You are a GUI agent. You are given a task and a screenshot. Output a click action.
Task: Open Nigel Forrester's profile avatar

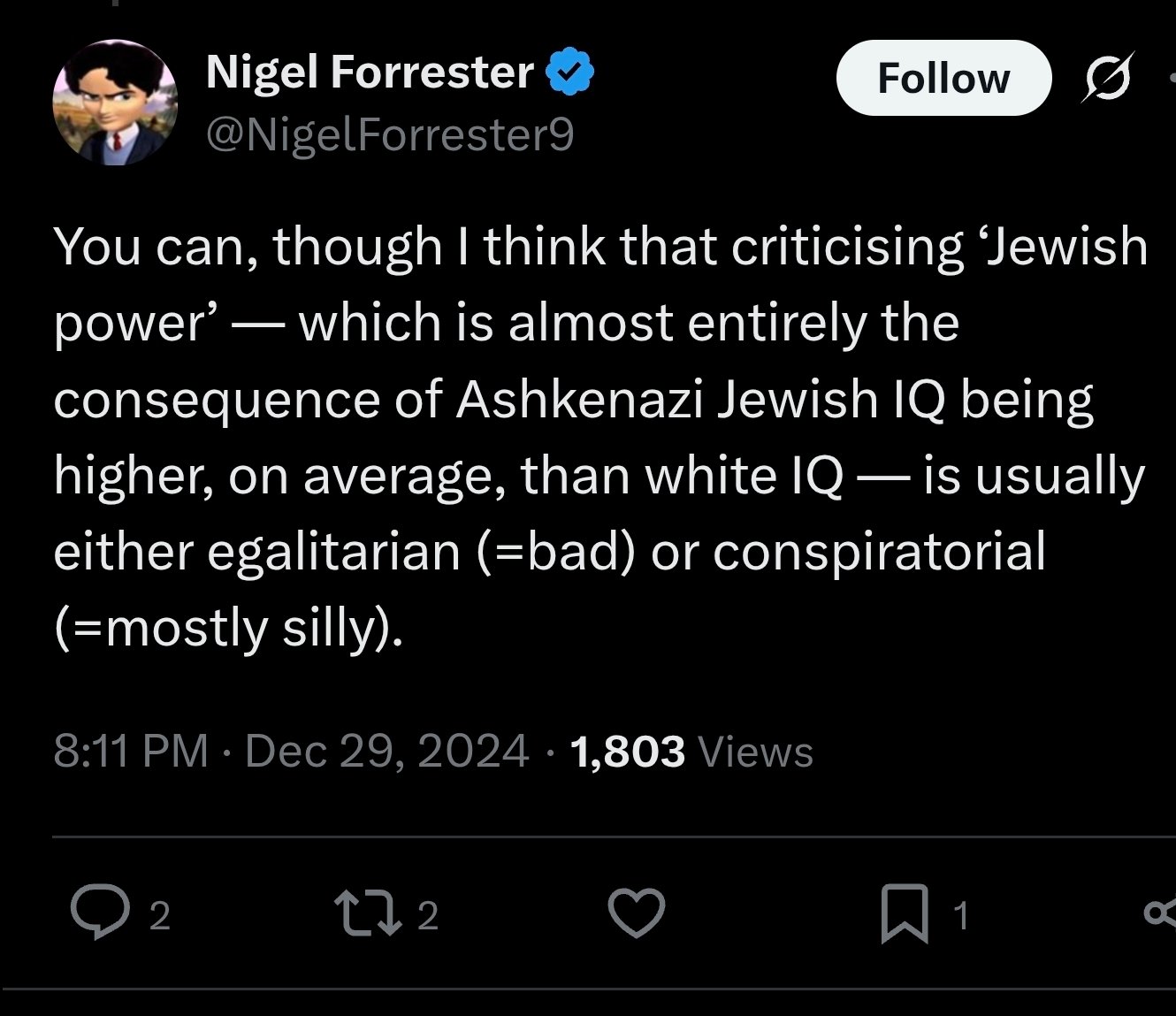pos(115,103)
